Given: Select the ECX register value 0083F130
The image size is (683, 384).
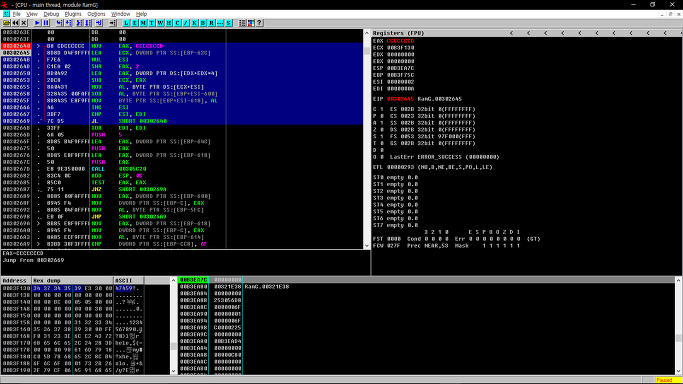Looking at the screenshot, I should [x=400, y=48].
